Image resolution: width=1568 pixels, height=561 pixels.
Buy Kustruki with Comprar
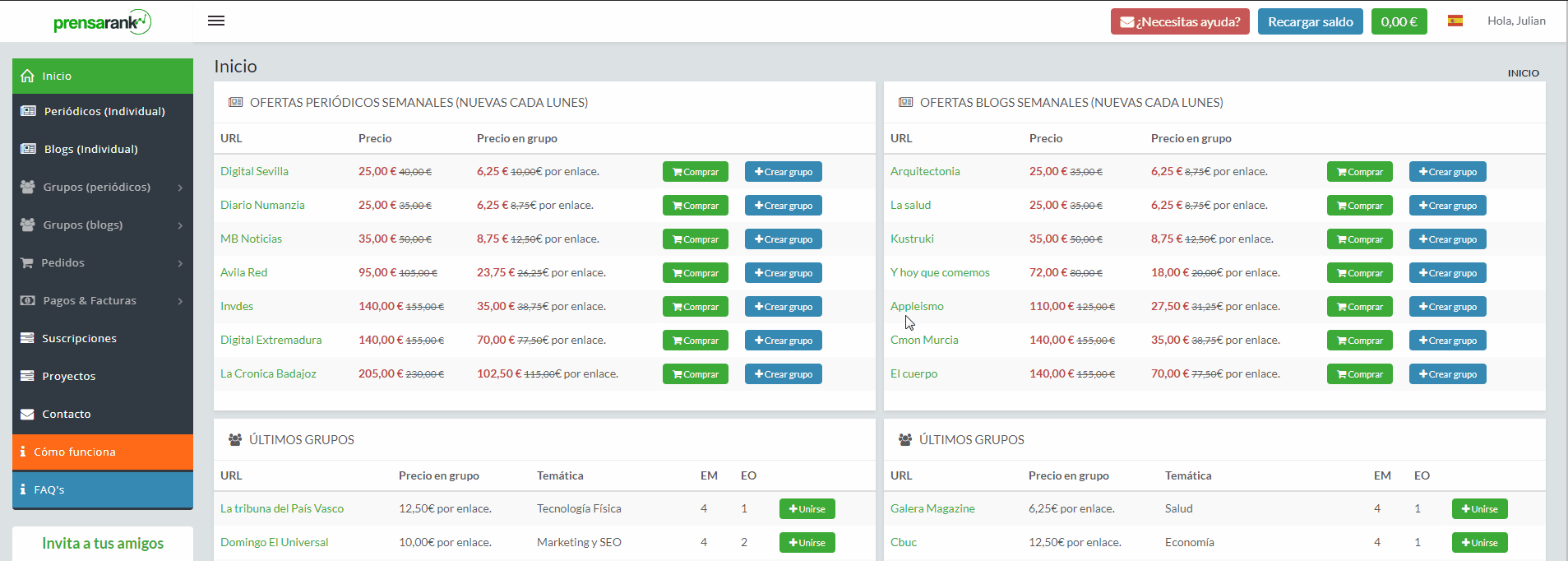click(x=1360, y=239)
